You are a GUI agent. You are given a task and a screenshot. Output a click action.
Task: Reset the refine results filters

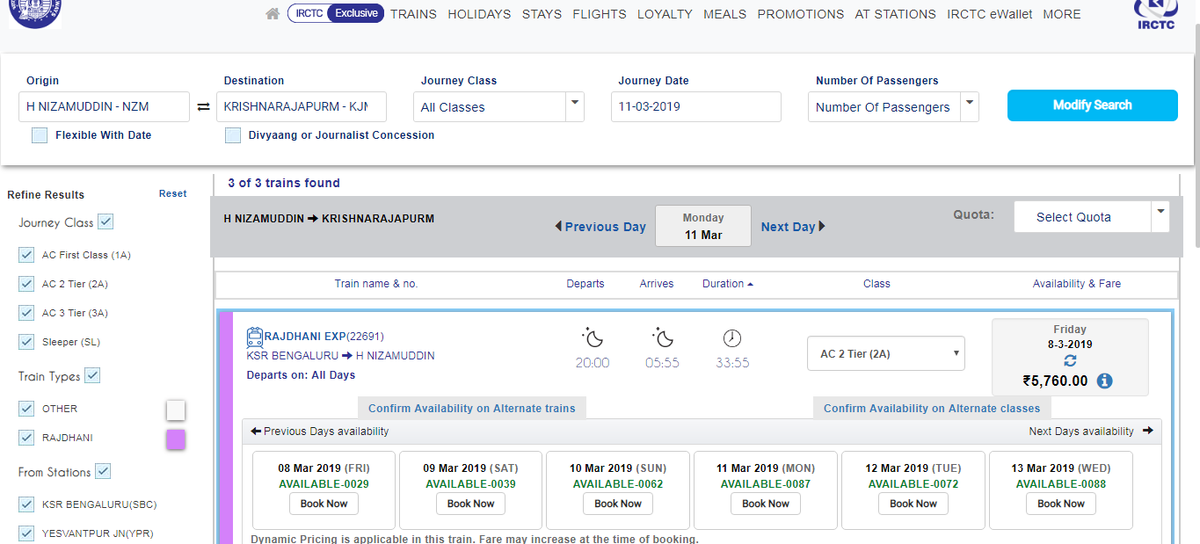tap(173, 194)
